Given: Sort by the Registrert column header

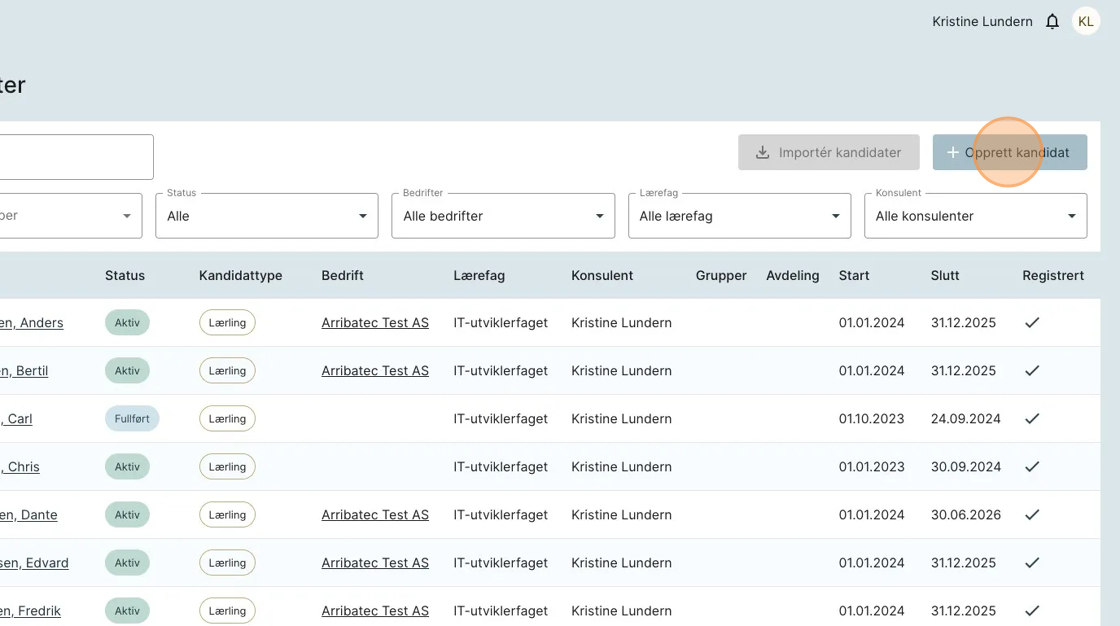Looking at the screenshot, I should [1053, 276].
